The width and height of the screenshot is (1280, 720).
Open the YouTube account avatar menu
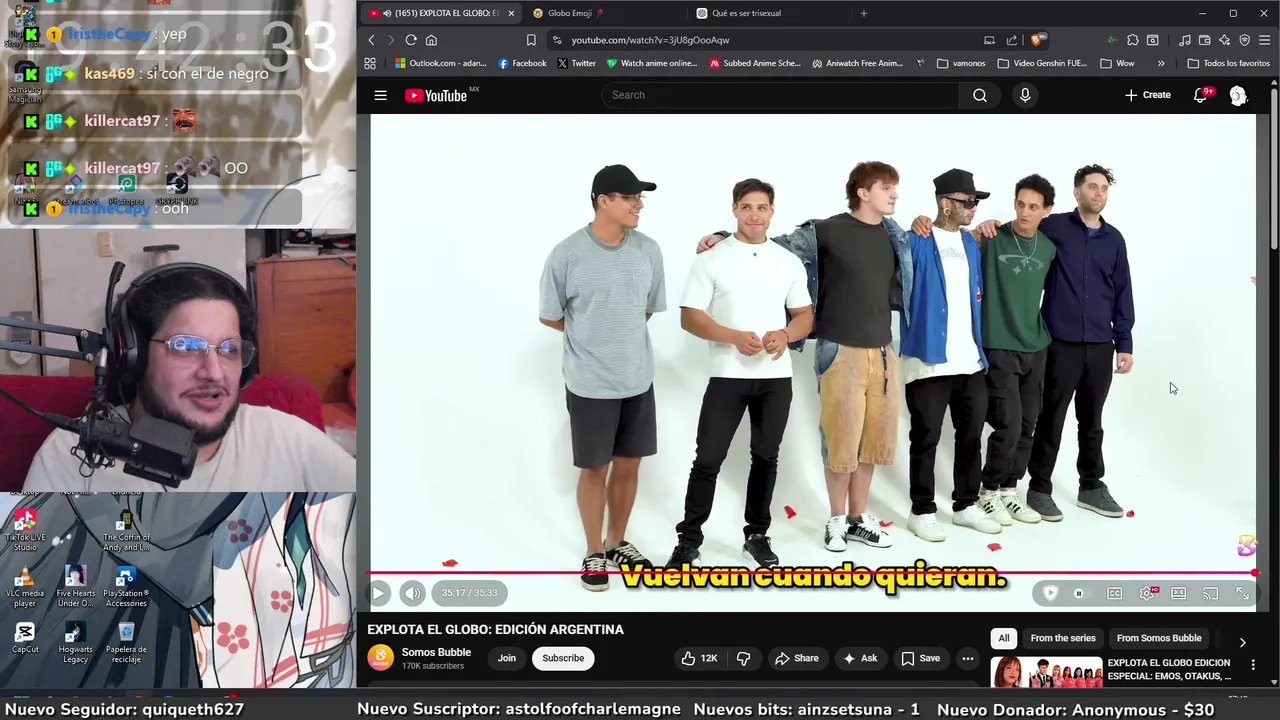tap(1238, 95)
